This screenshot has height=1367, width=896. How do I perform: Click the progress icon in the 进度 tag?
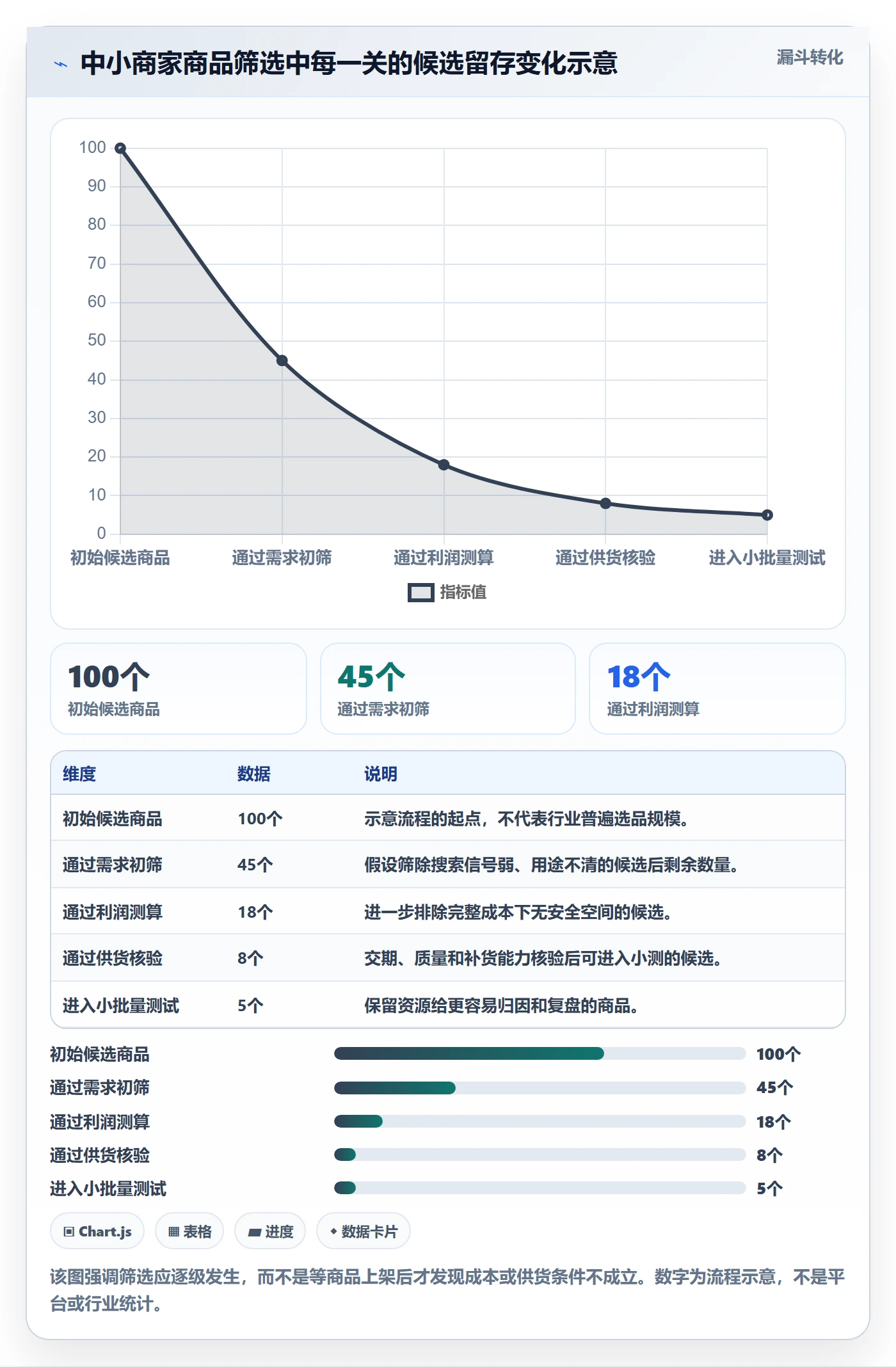point(255,1232)
